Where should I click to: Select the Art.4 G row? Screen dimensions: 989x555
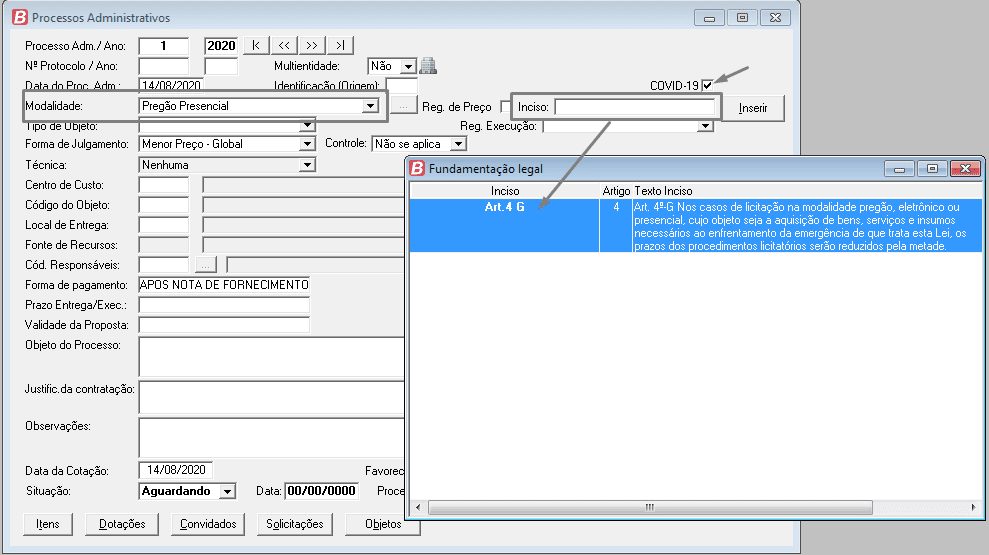(x=505, y=207)
